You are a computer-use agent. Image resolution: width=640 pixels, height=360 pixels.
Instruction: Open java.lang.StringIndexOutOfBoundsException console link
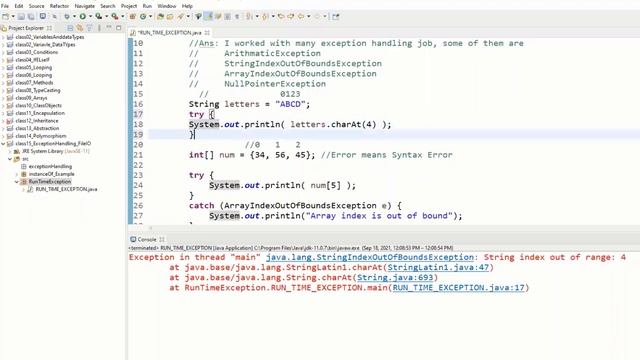point(370,258)
